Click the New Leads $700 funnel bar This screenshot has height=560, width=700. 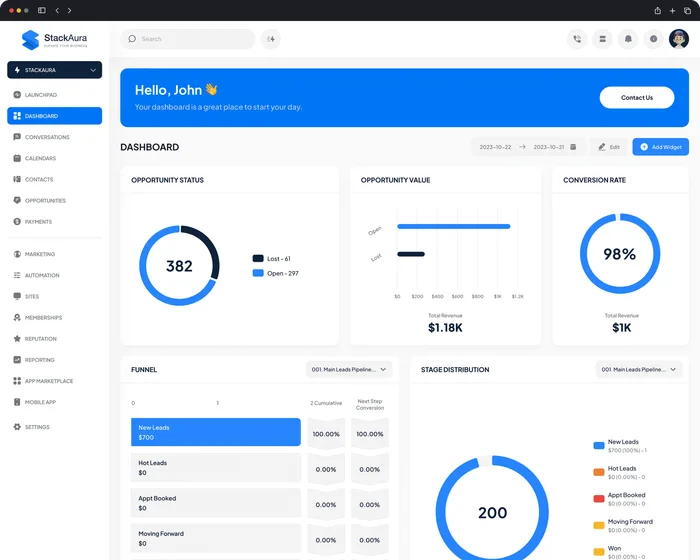216,432
